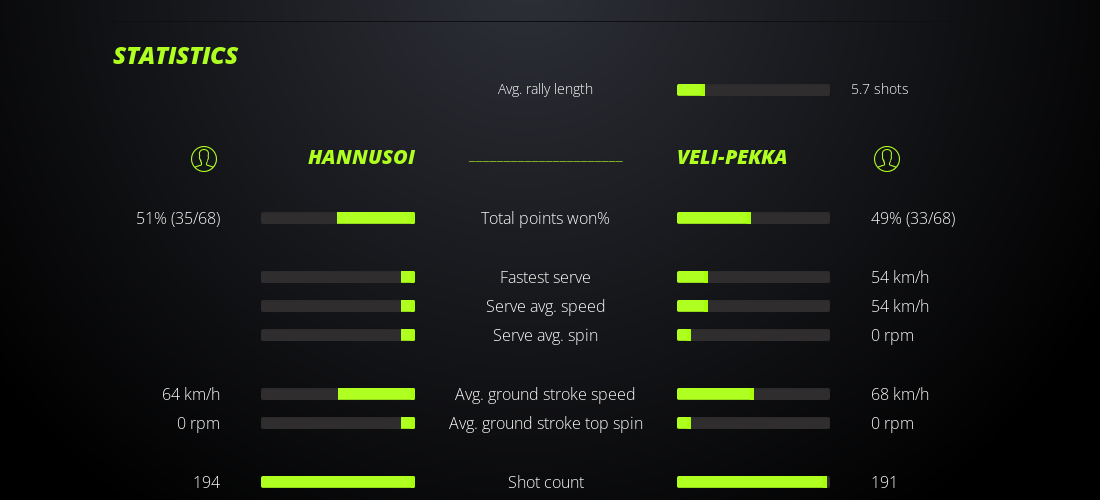Click Hannusoi's Shot count bar
Viewport: 1100px width, 500px height.
pos(338,482)
